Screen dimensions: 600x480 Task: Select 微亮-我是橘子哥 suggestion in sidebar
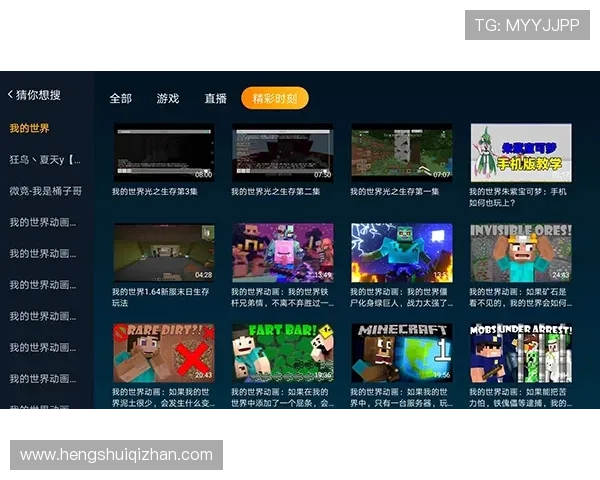pos(46,191)
